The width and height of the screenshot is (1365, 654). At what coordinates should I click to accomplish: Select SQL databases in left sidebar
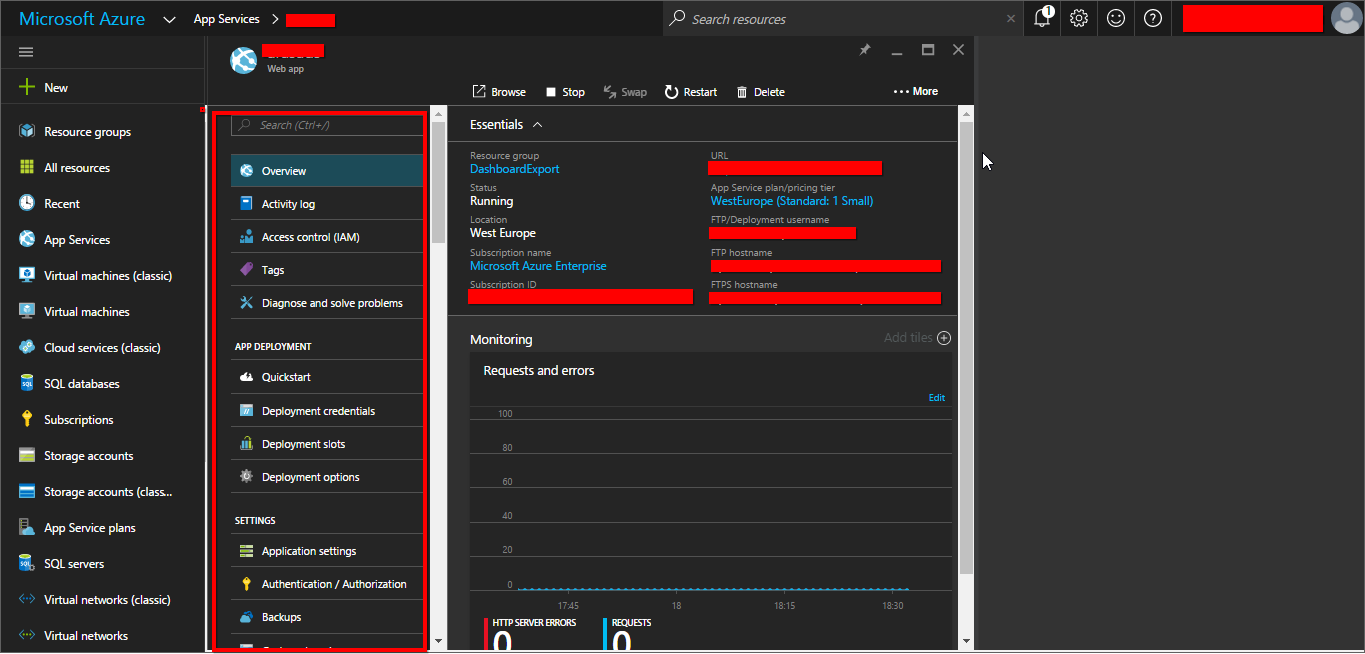81,384
